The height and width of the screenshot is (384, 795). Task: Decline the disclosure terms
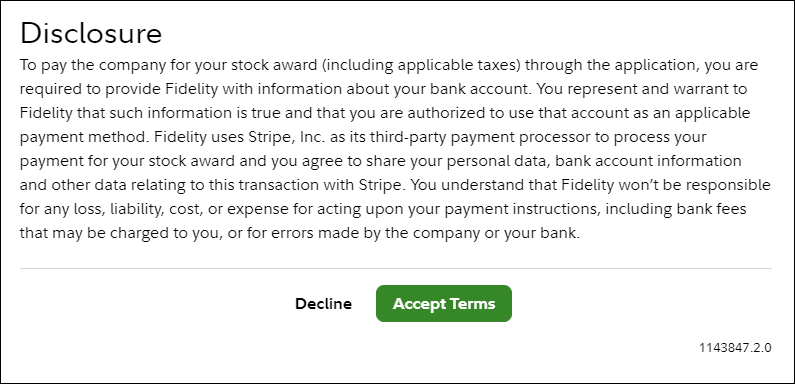pos(323,303)
